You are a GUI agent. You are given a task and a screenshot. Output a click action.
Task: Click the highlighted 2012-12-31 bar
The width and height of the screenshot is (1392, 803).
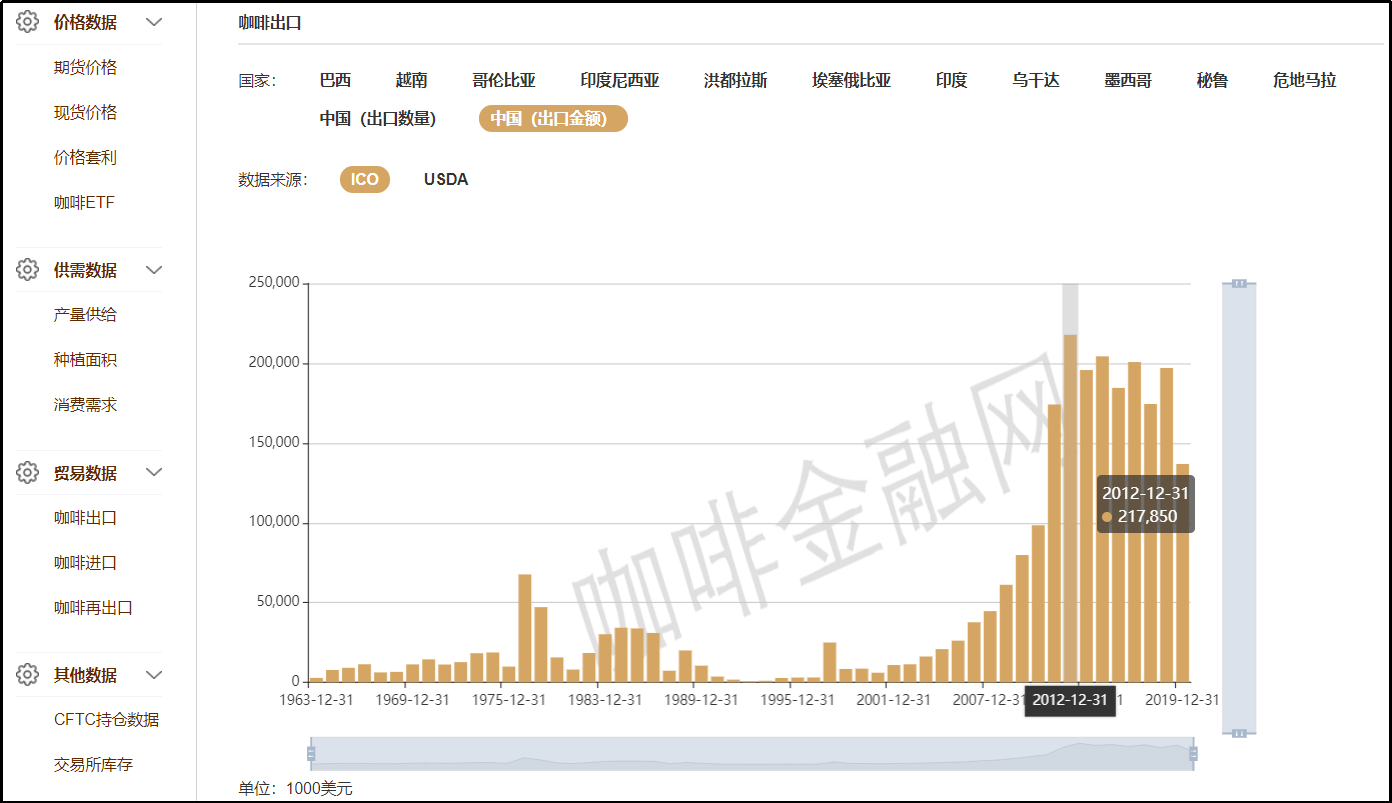(x=1070, y=508)
